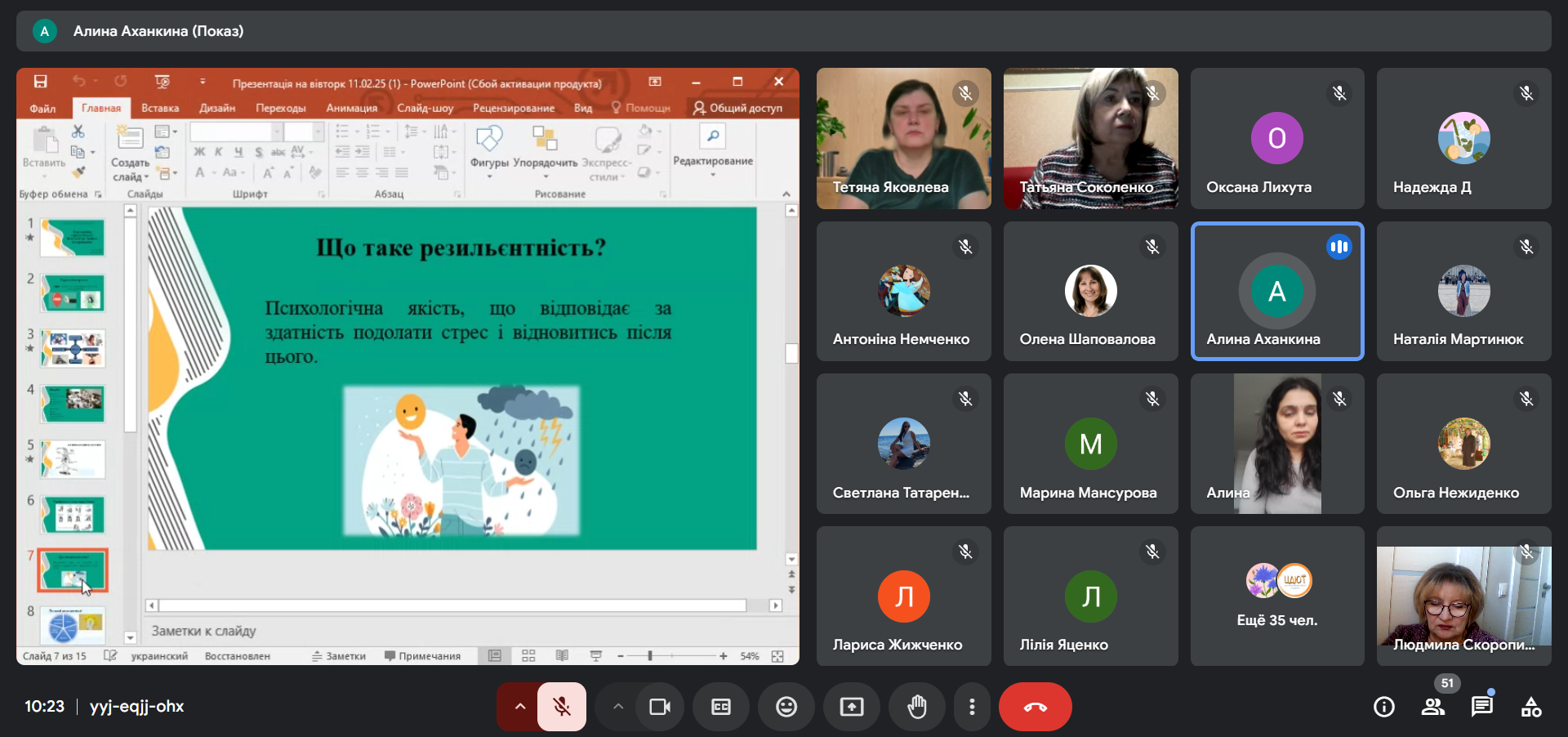Click the red leave call button

pos(1035,707)
